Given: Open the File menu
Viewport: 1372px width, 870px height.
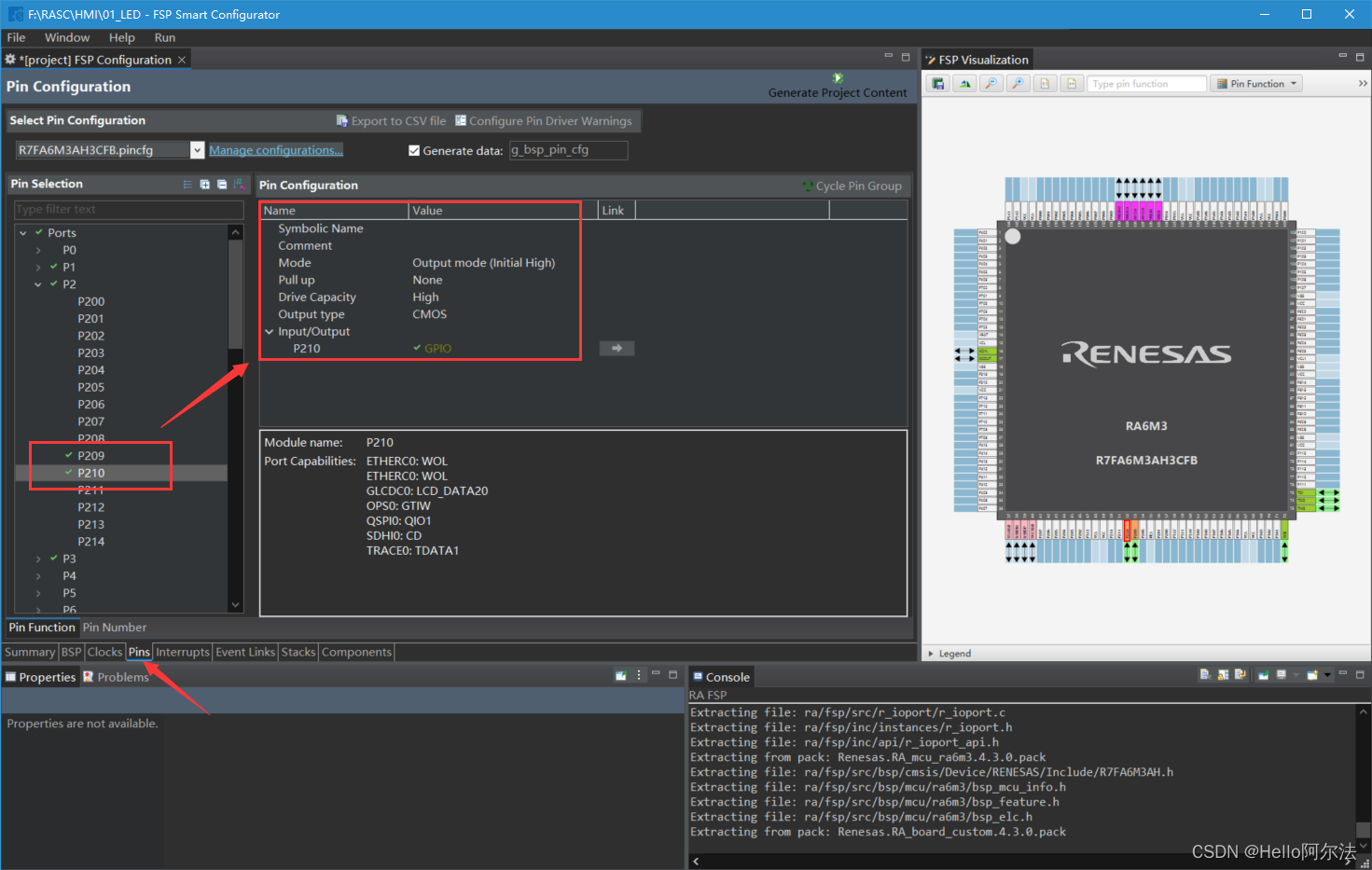Looking at the screenshot, I should 16,37.
